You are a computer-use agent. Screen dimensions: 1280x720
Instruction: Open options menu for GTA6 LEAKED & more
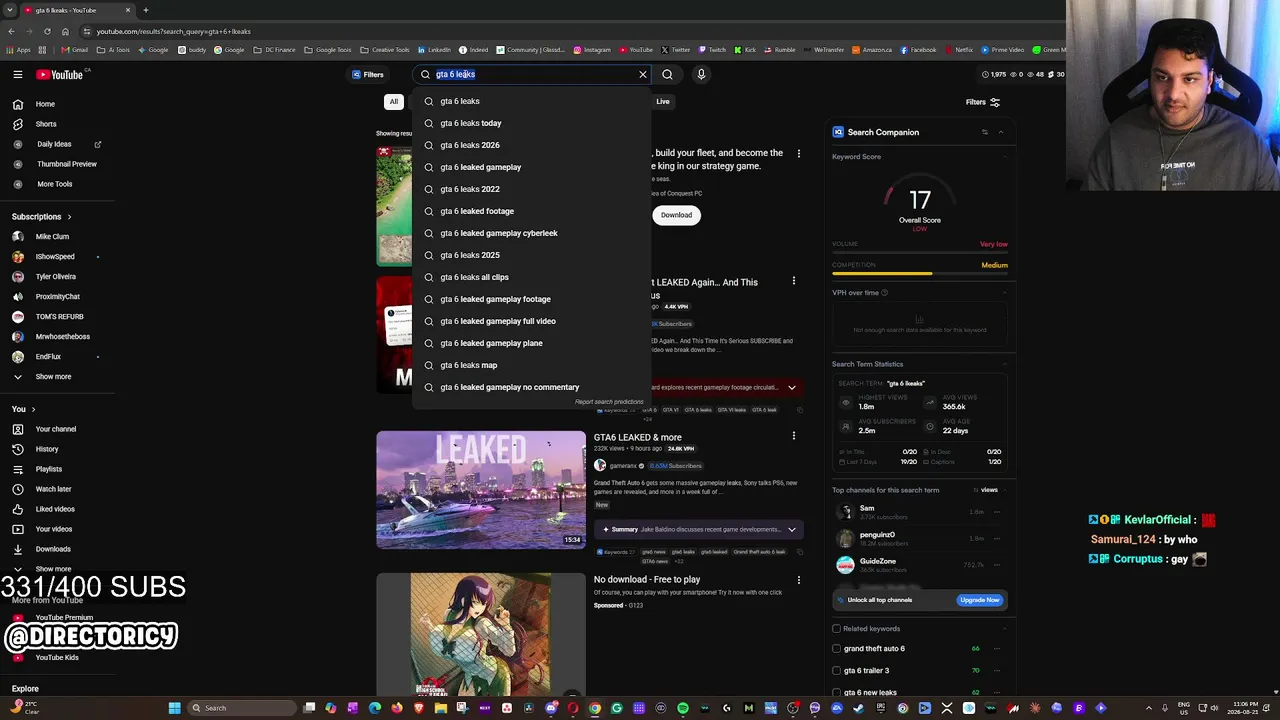tap(794, 436)
